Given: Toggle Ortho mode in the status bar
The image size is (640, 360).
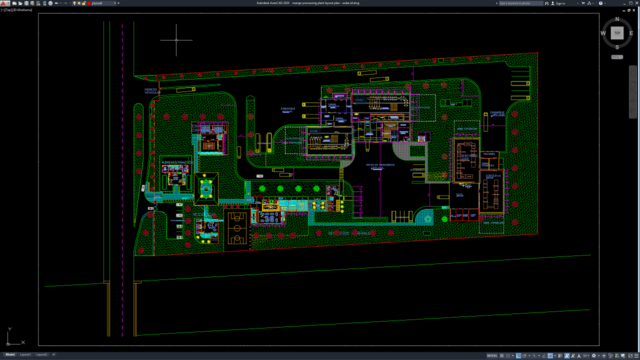Looking at the screenshot, I should click(518, 356).
